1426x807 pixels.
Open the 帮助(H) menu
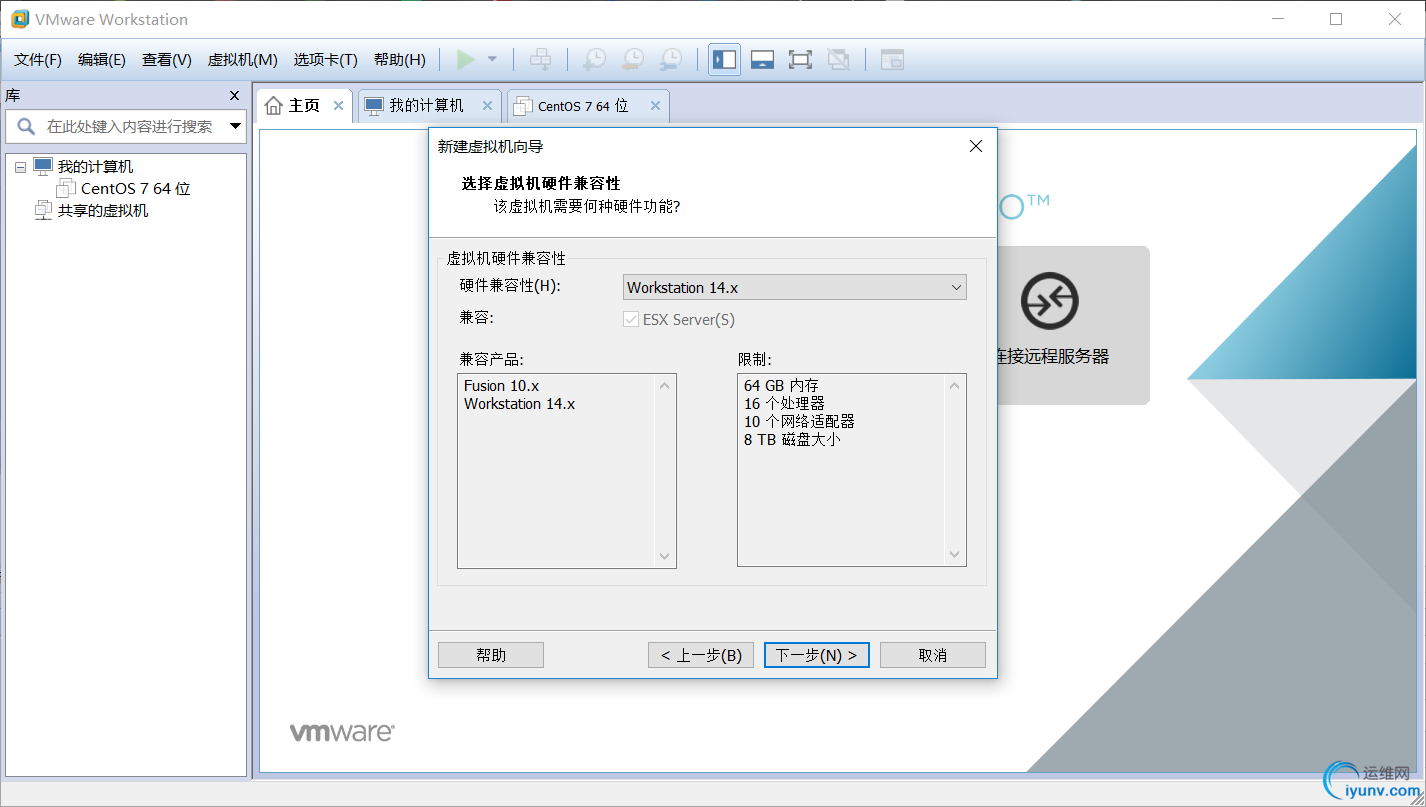click(399, 60)
